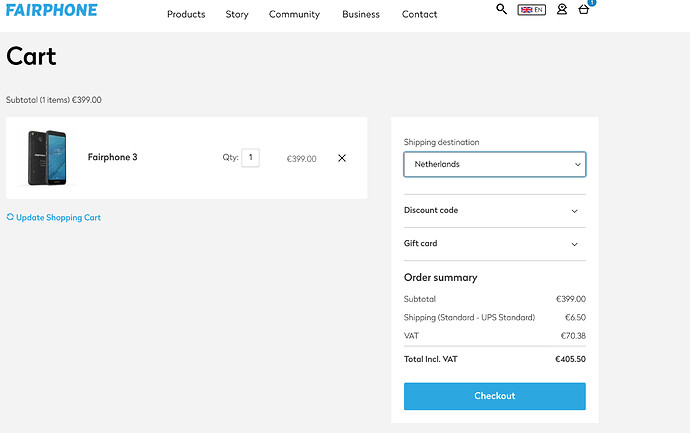
Task: Open the Fairphone 3 product thumbnail
Action: [47, 158]
